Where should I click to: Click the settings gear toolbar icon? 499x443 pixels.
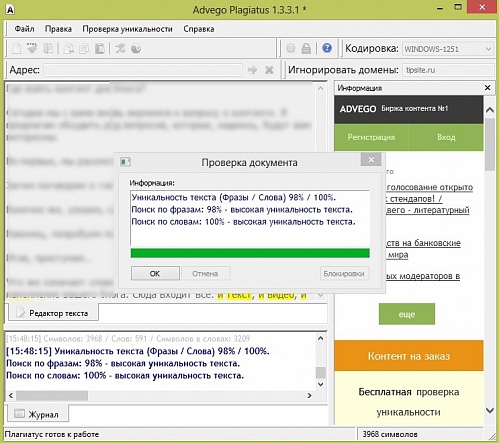click(291, 48)
